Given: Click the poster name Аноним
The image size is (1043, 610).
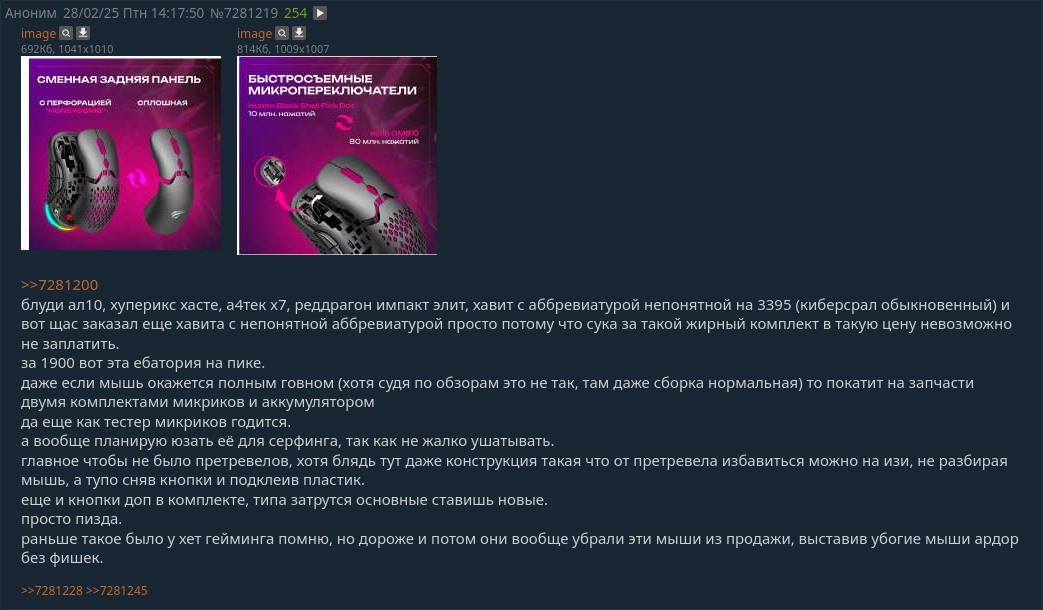Looking at the screenshot, I should pyautogui.click(x=31, y=13).
